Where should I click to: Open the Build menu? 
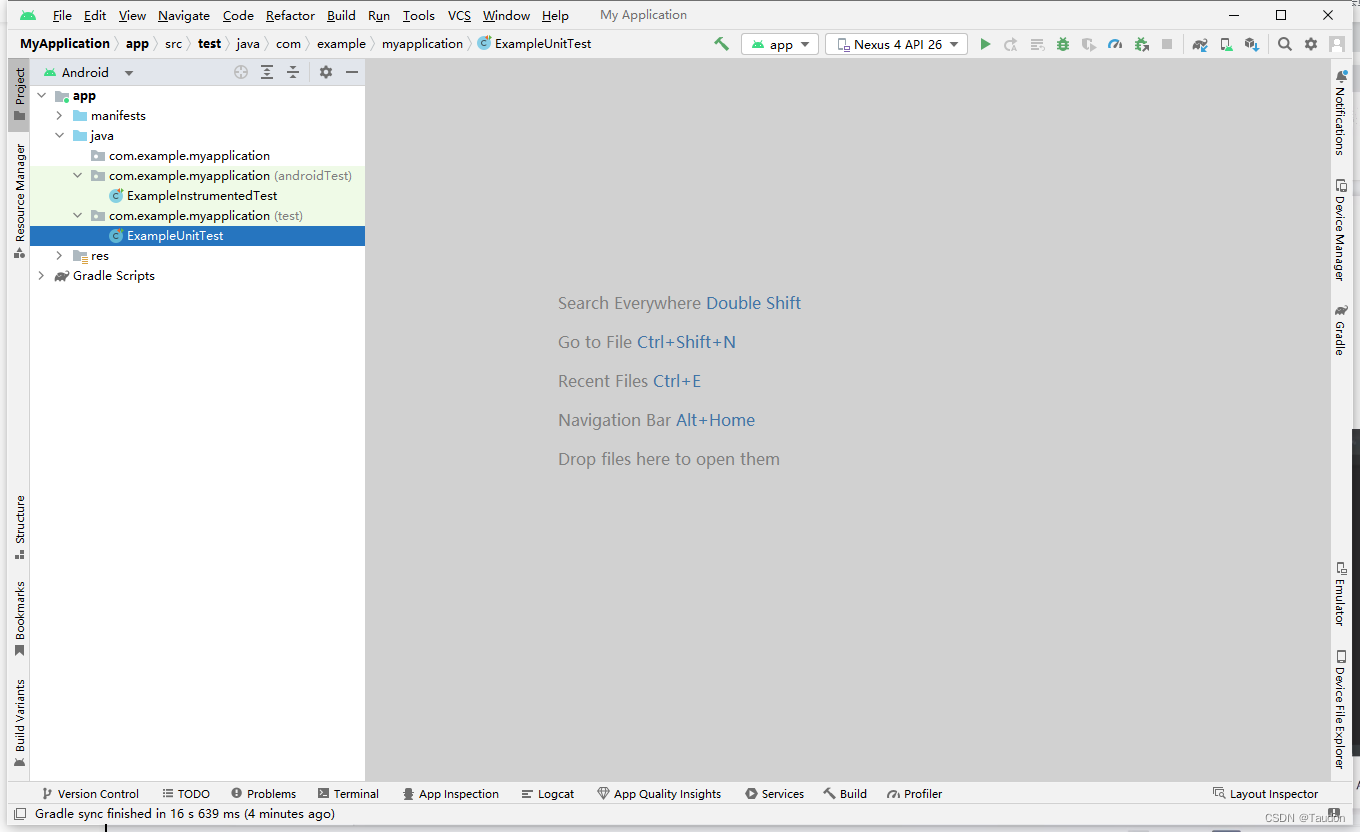[x=341, y=15]
